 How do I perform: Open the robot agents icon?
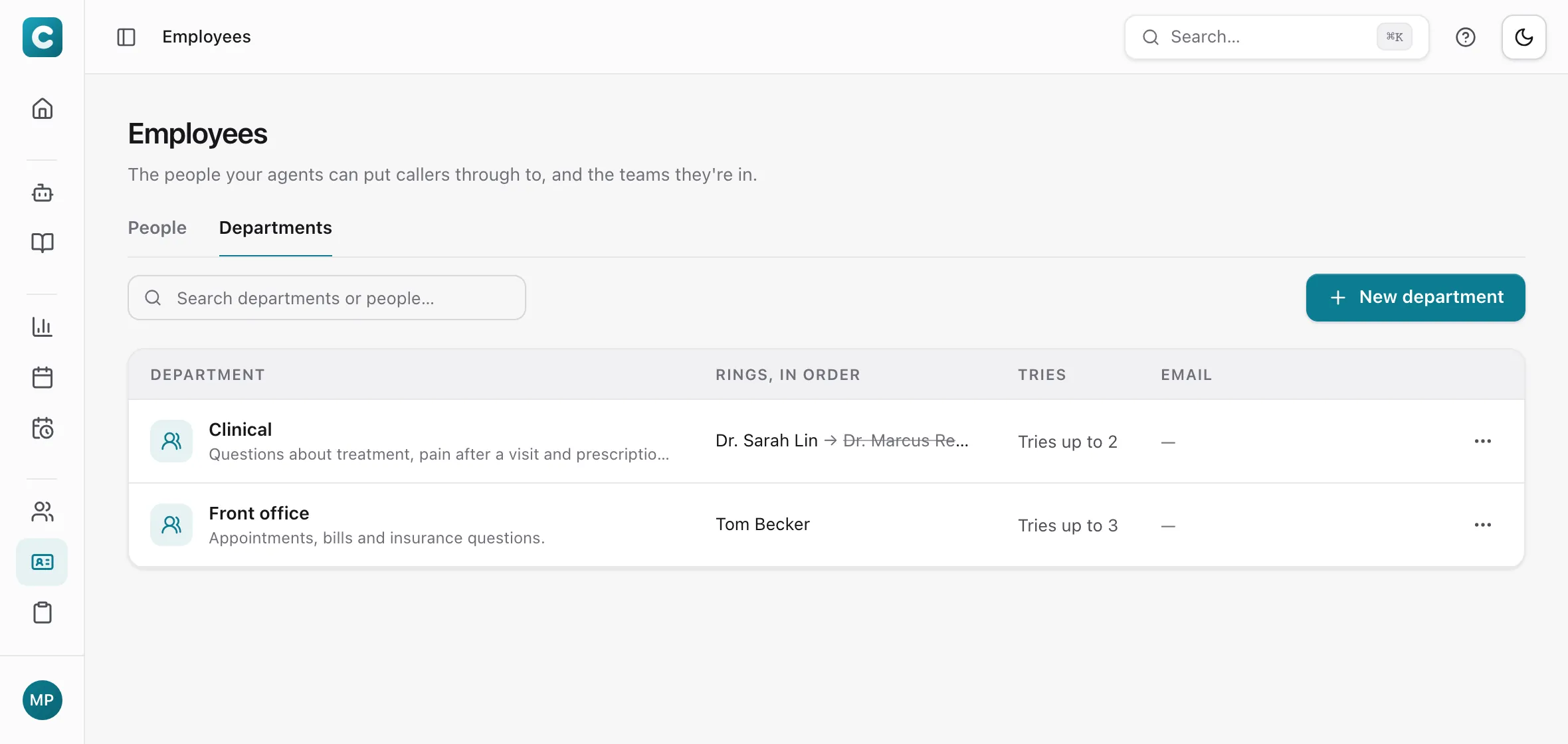click(x=43, y=193)
